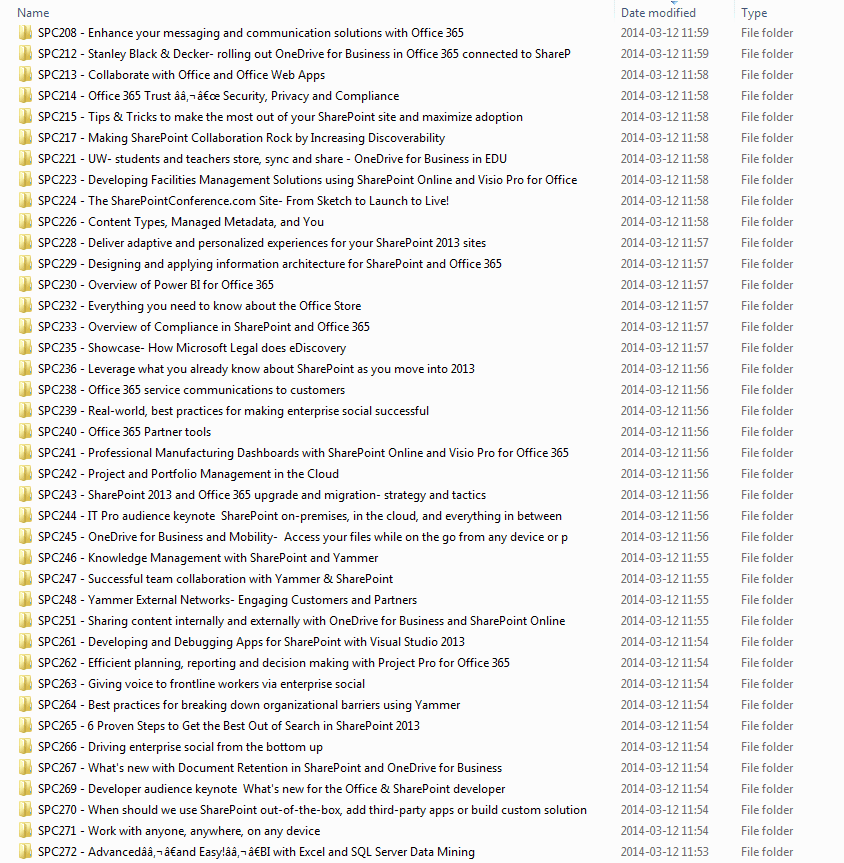Click the folder icon for SPC233
Screen dimensions: 844x863
point(25,327)
